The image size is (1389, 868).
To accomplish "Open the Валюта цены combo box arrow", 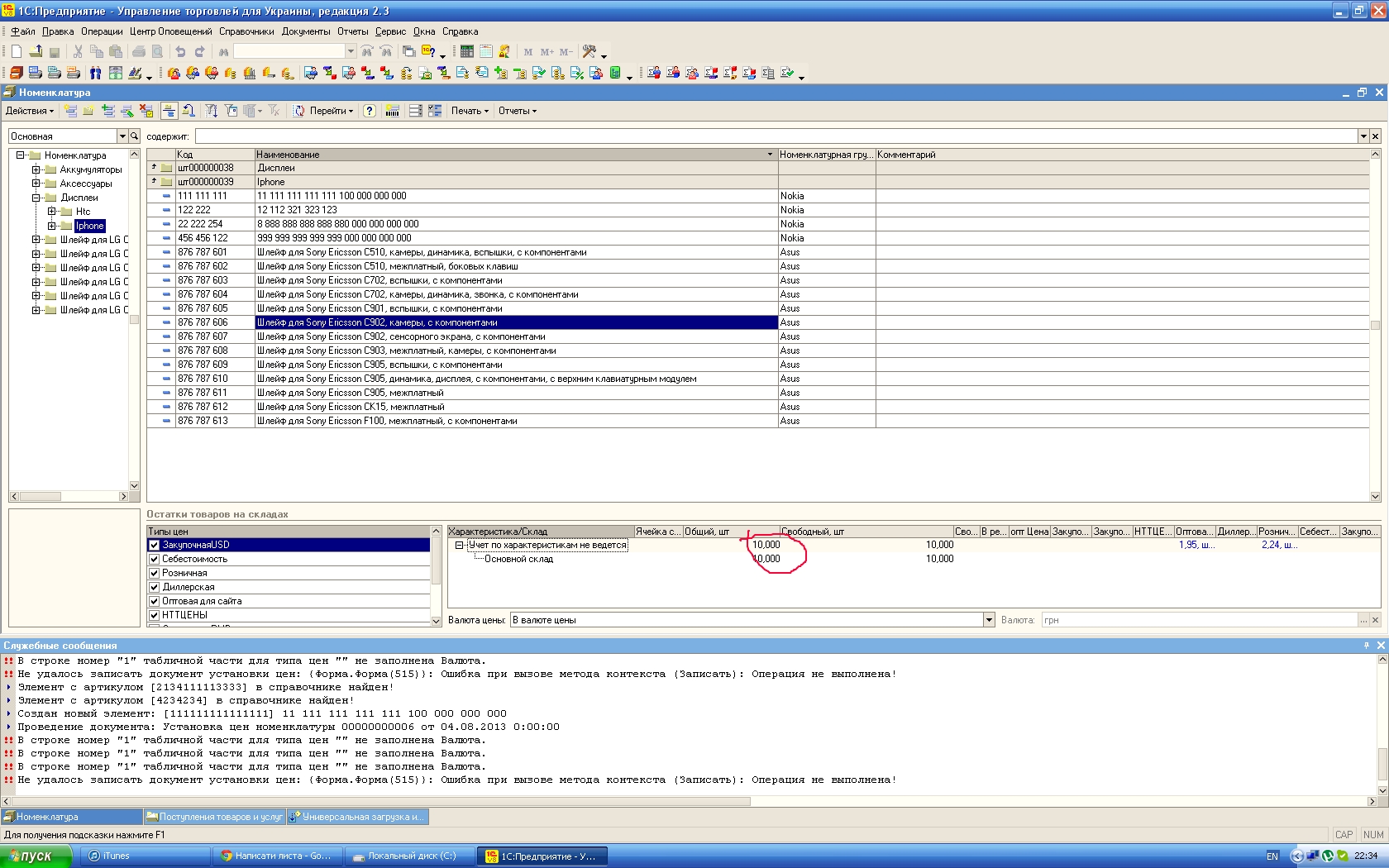I will [988, 620].
